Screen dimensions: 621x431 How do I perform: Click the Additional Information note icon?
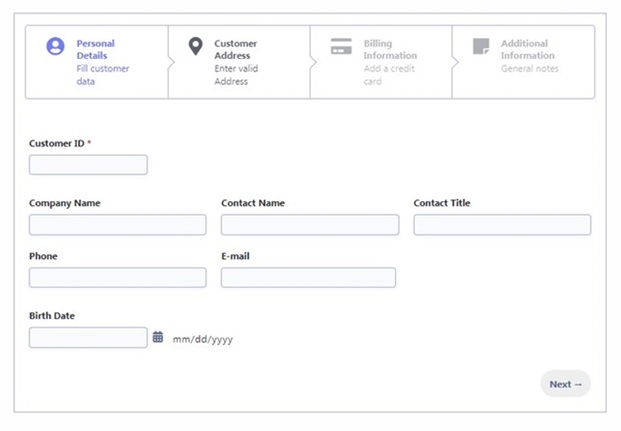(x=481, y=47)
